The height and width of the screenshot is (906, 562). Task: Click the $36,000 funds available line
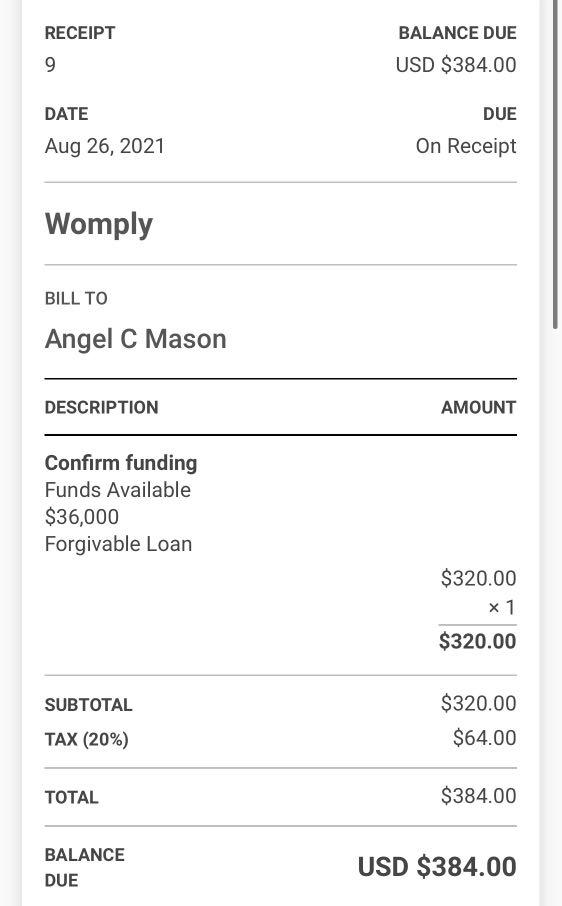click(82, 517)
